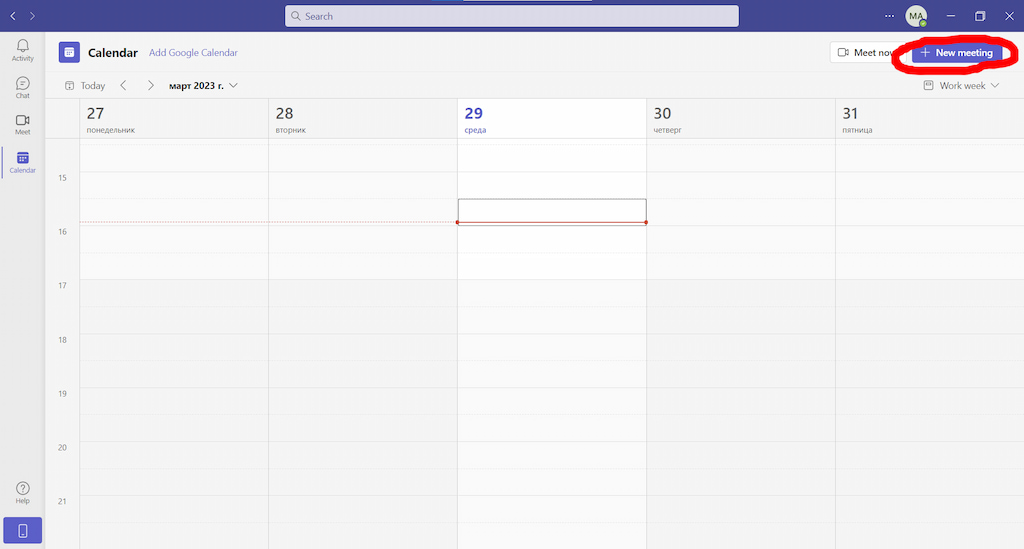This screenshot has width=1024, height=549.
Task: Click the Meet now button
Action: click(x=864, y=53)
